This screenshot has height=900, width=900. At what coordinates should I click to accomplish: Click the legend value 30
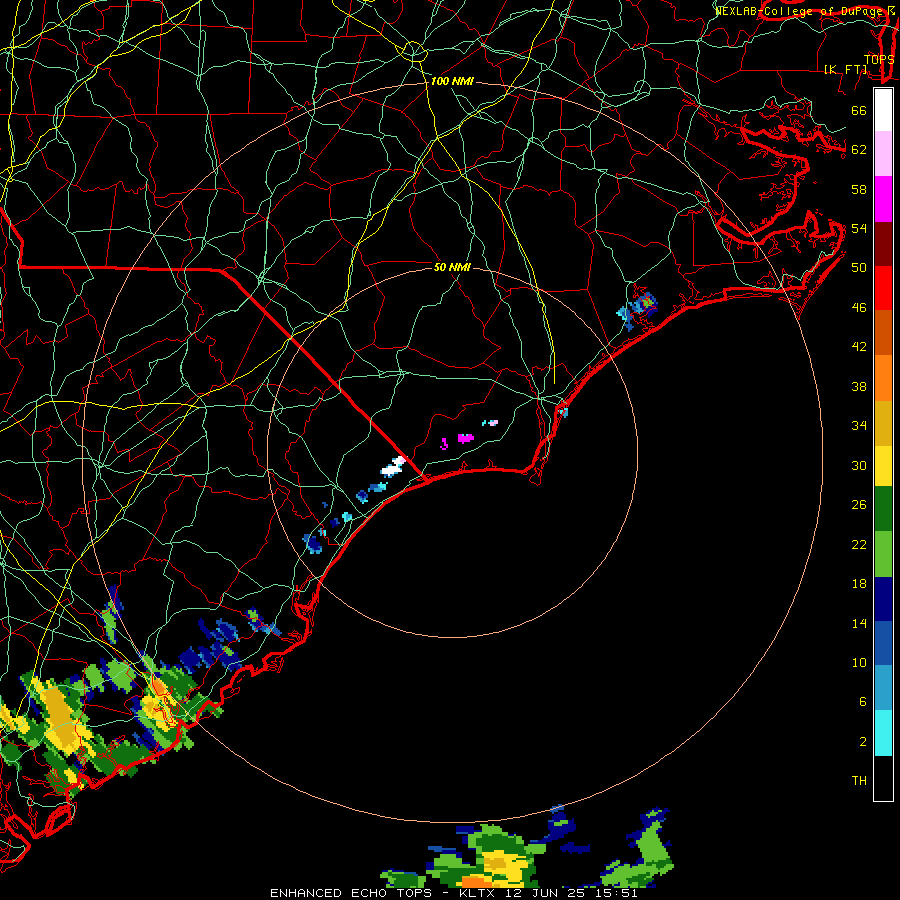point(859,465)
